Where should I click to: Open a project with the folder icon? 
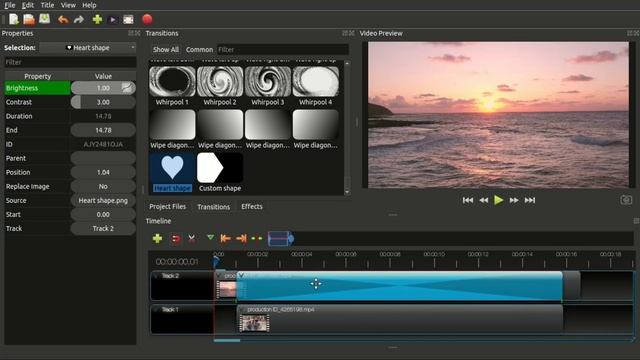(29, 19)
